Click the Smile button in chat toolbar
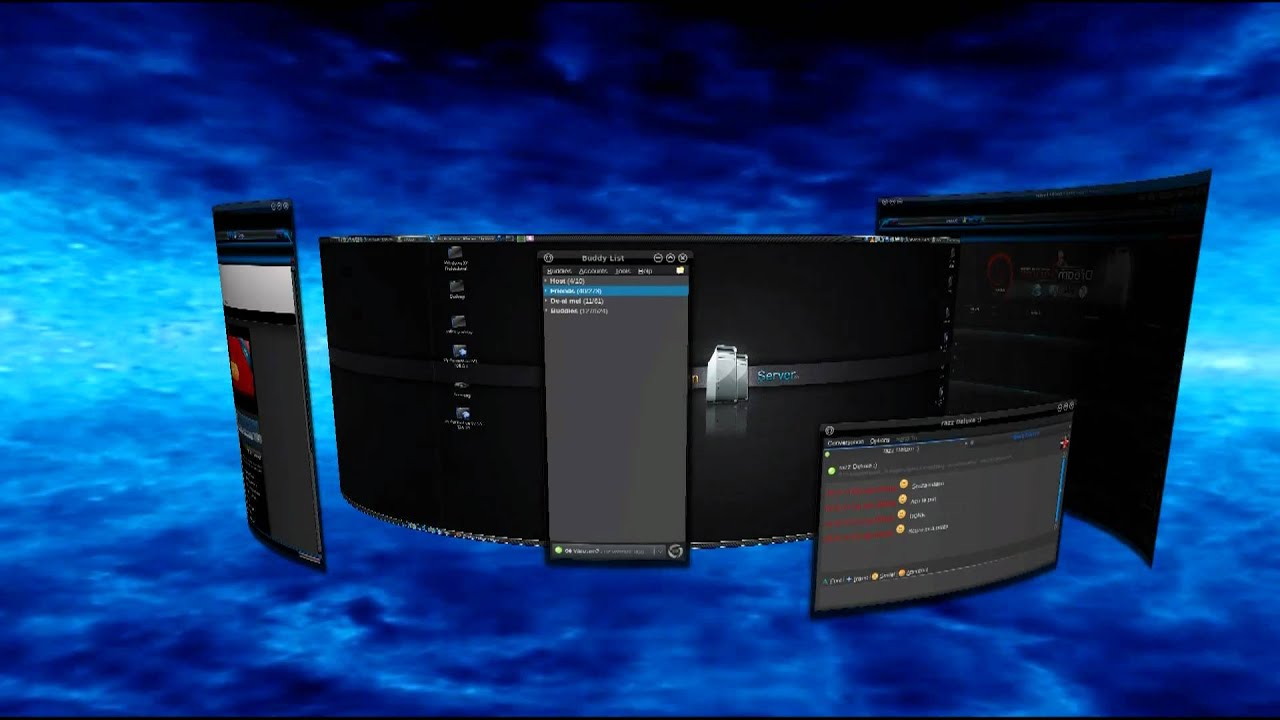The image size is (1280, 720). (x=884, y=576)
